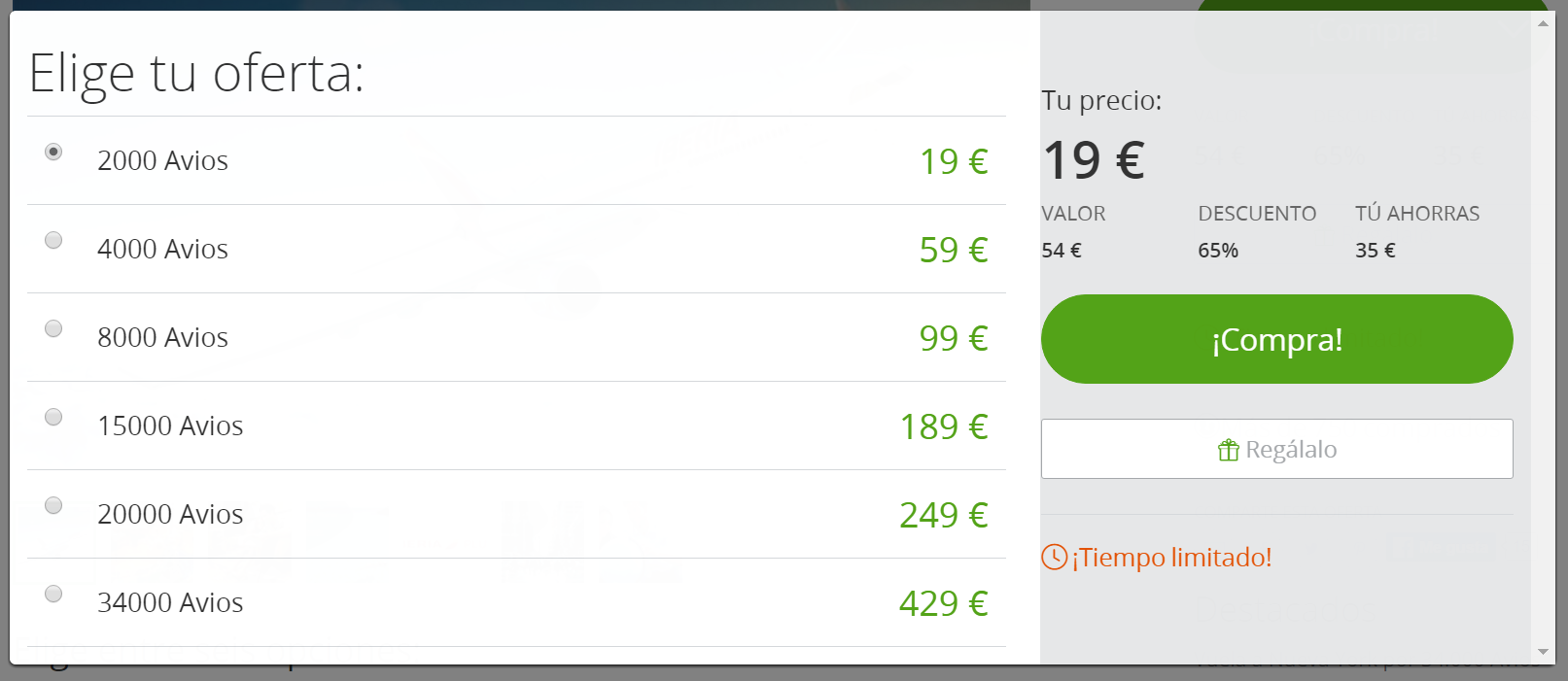Select the 4000 Avios radio button
Screen dimensions: 1568x681
coord(53,240)
